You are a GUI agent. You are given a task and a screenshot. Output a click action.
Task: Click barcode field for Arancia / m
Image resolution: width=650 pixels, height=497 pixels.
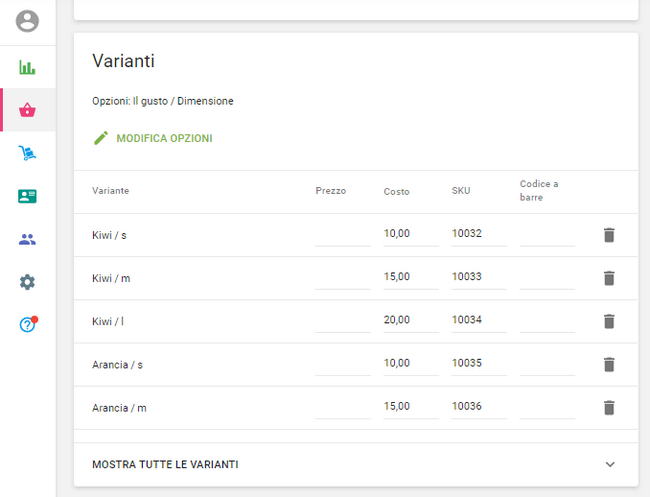[x=547, y=406]
